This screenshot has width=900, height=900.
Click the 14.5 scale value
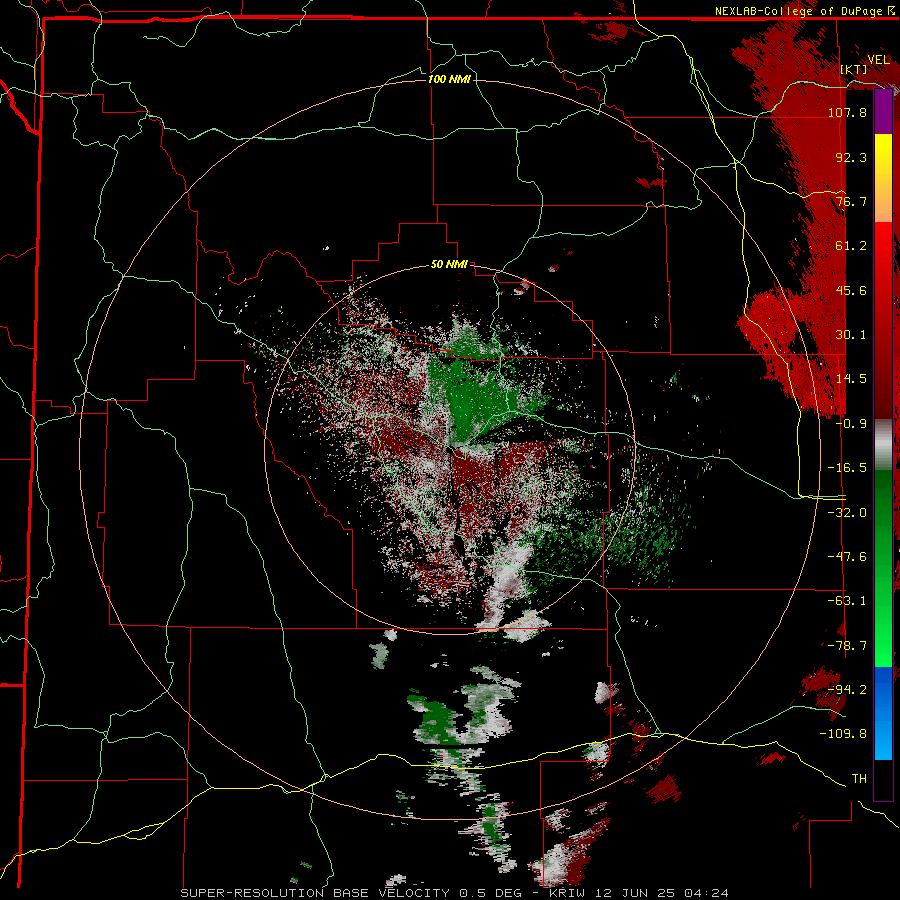tap(851, 379)
